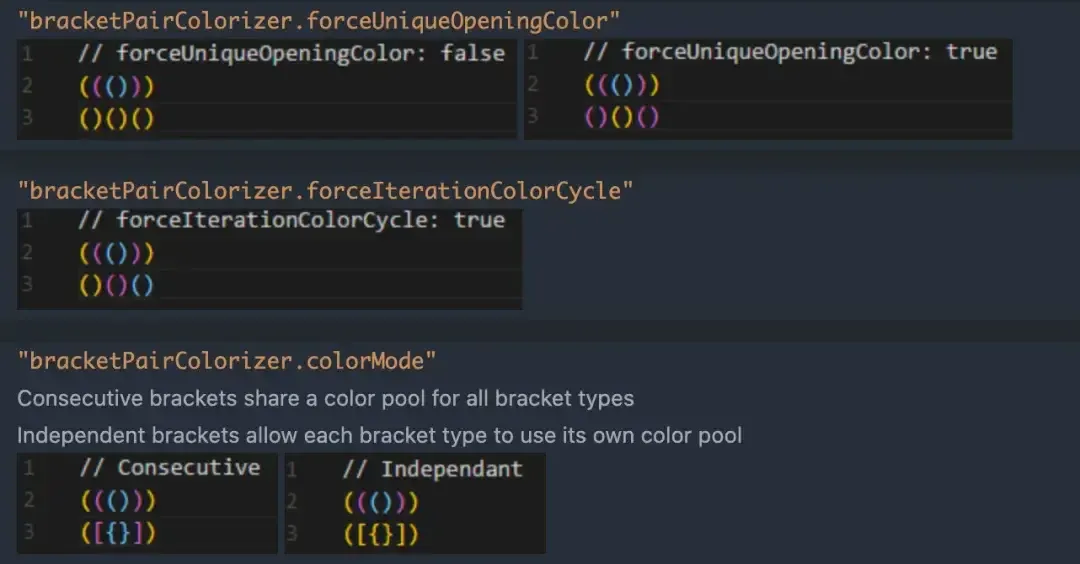Screen dimensions: 1080x564
Task: Click the "Independent brackets allow each bracket type" description
Action: (379, 435)
